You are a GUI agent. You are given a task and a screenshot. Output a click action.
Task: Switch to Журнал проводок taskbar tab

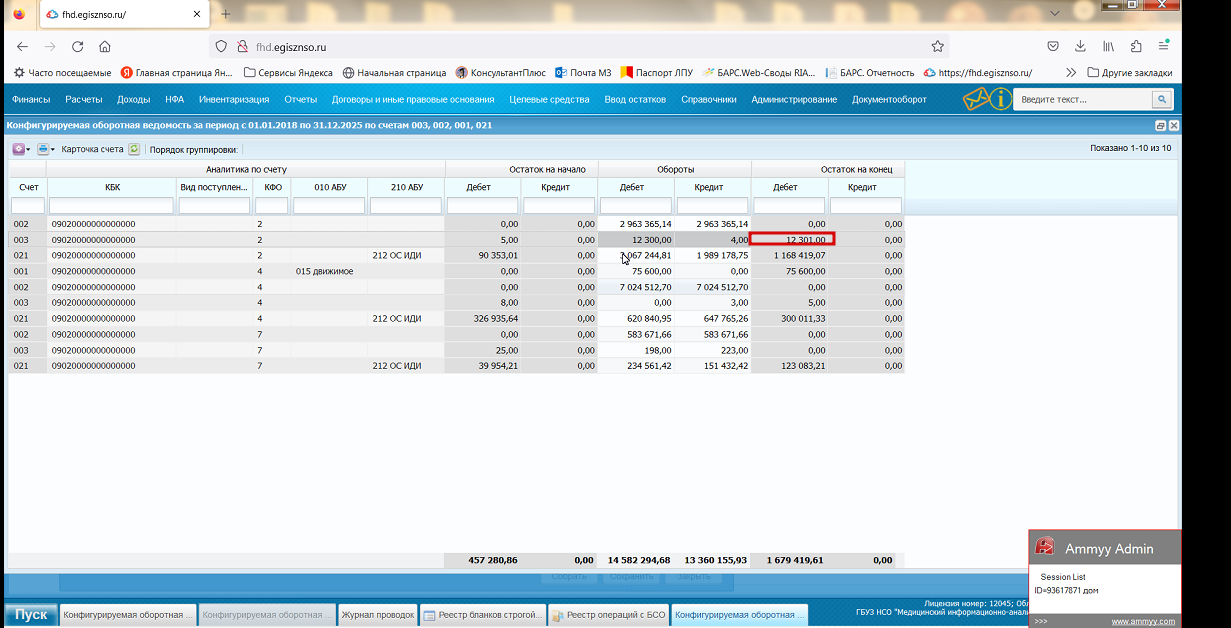377,615
